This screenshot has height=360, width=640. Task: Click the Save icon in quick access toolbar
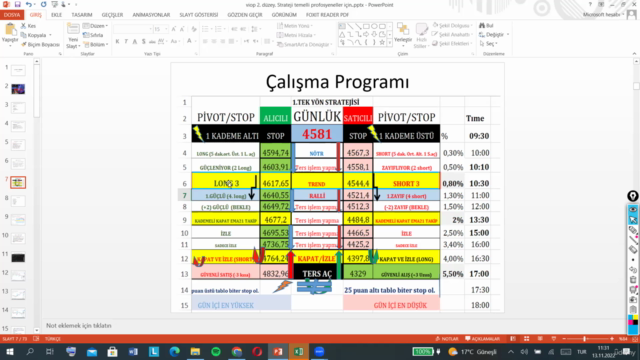click(x=18, y=4)
